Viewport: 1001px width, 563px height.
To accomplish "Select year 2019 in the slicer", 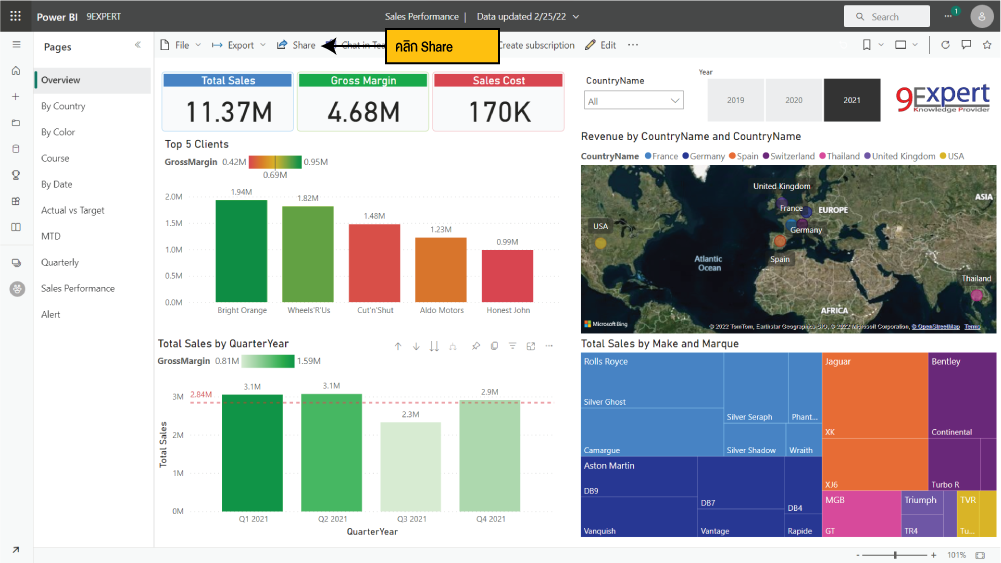I will coord(735,100).
